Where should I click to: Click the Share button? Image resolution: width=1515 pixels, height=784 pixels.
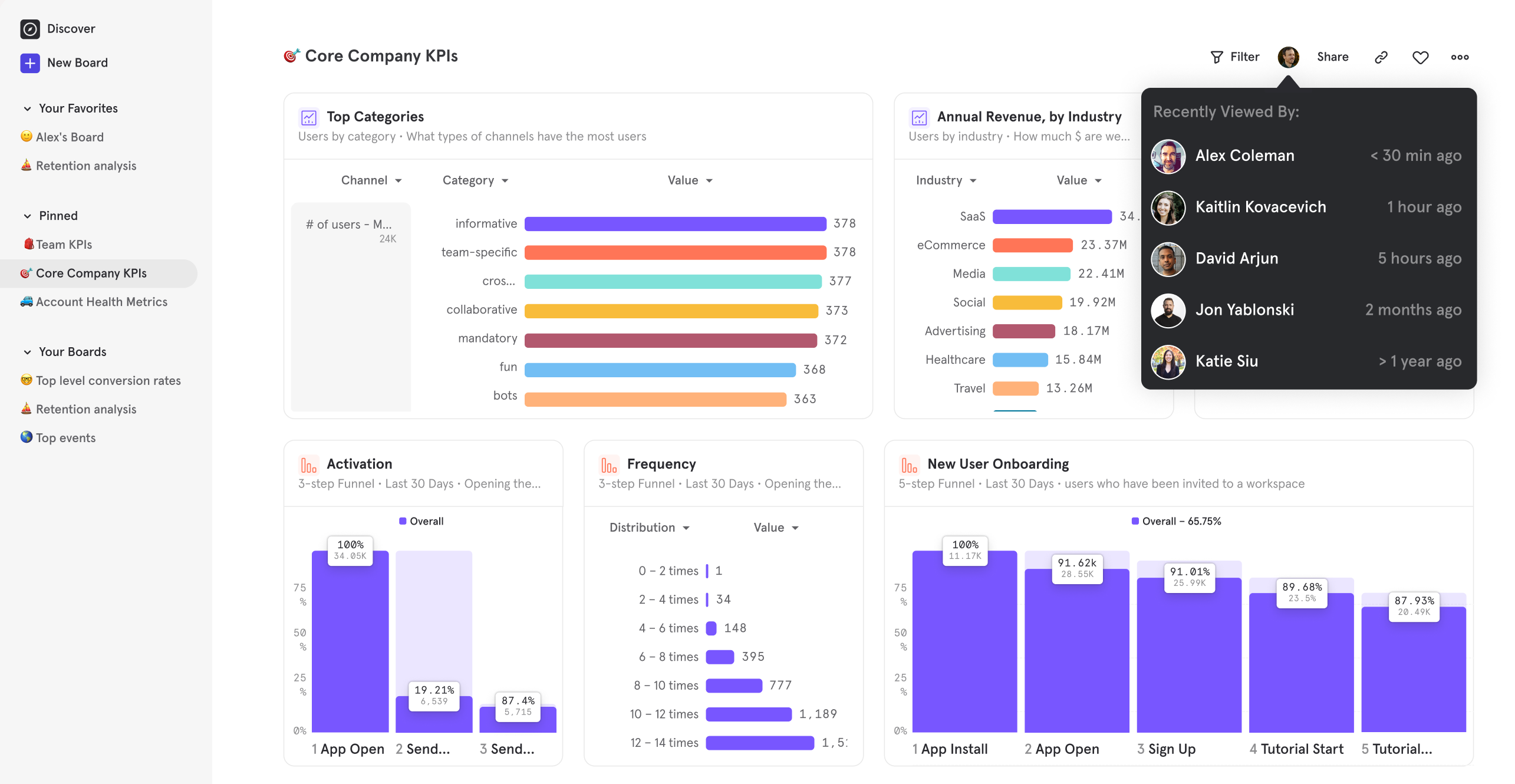(x=1332, y=57)
